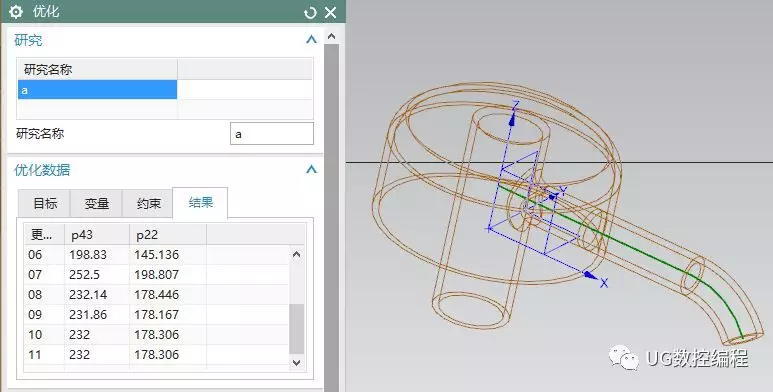773x392 pixels.
Task: Click p22 value 198.807
Action: [156, 275]
